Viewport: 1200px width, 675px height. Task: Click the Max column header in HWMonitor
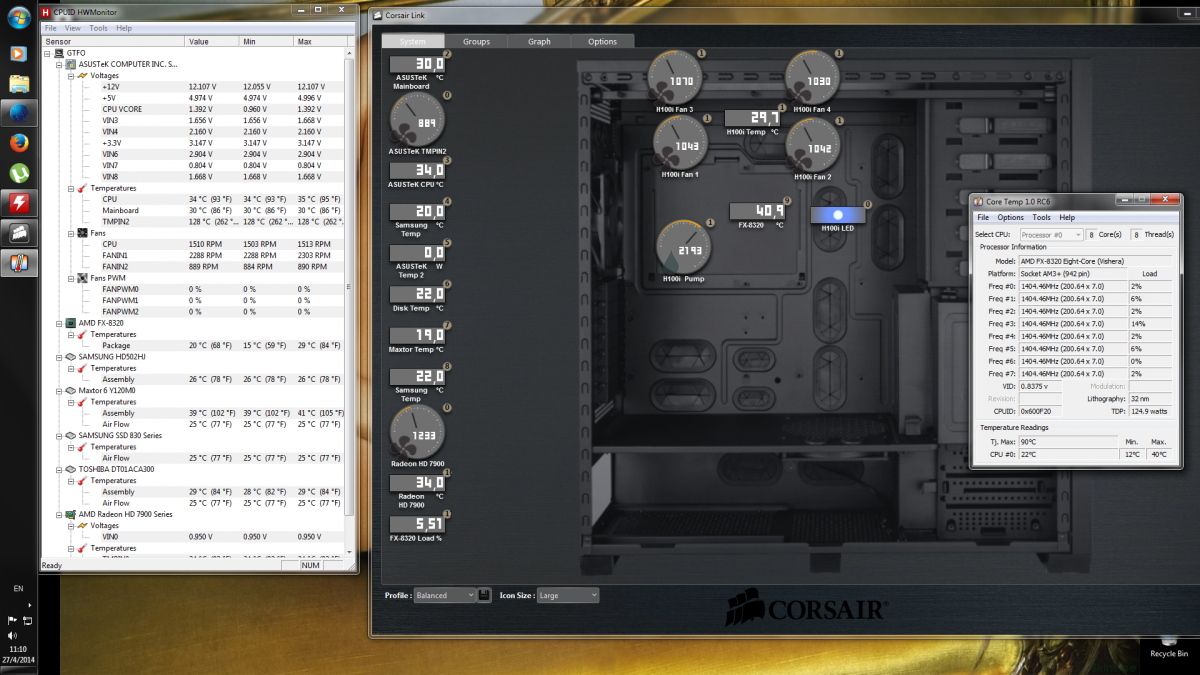(x=319, y=41)
